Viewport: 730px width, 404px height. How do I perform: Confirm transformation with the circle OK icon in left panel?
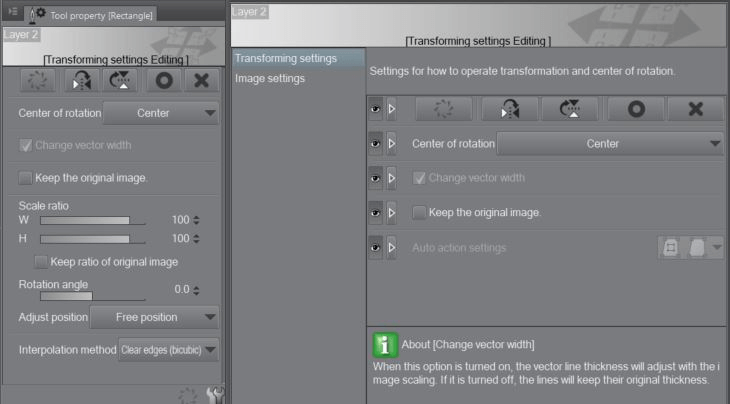tap(163, 81)
